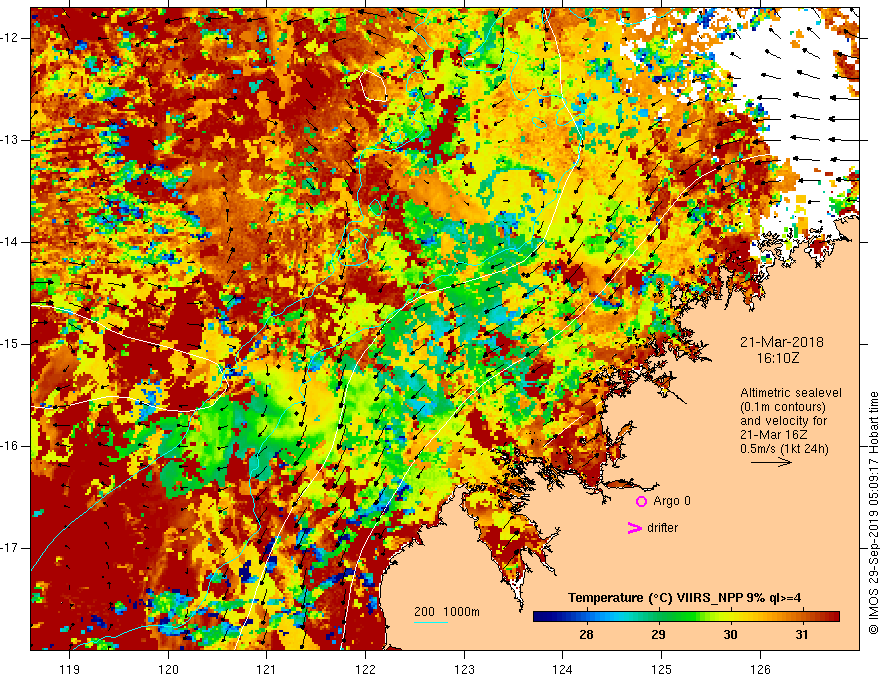The width and height of the screenshot is (880, 680).
Task: Click the 'and velocity for' text line
Action: (783, 421)
